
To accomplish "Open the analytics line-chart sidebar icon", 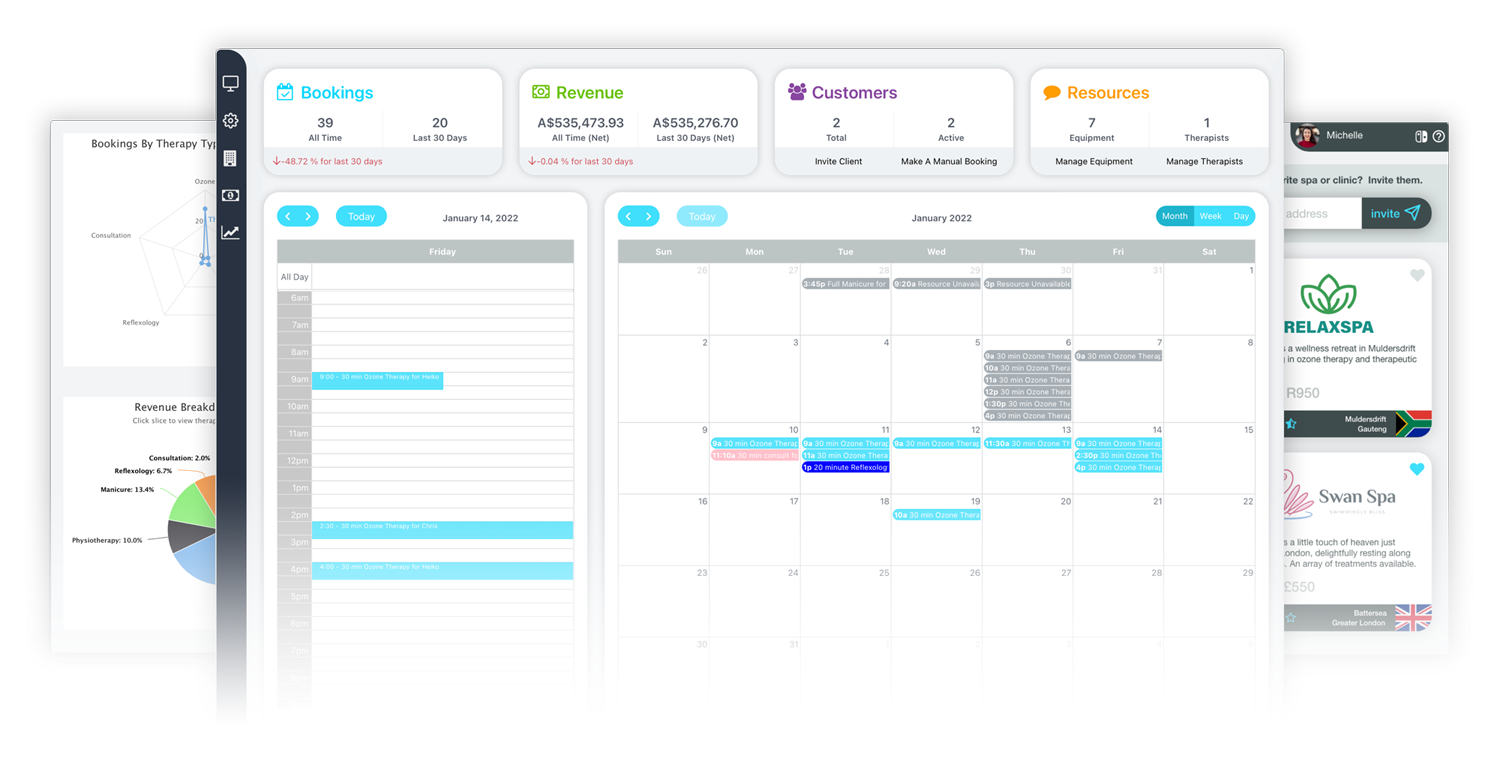I will pos(230,232).
